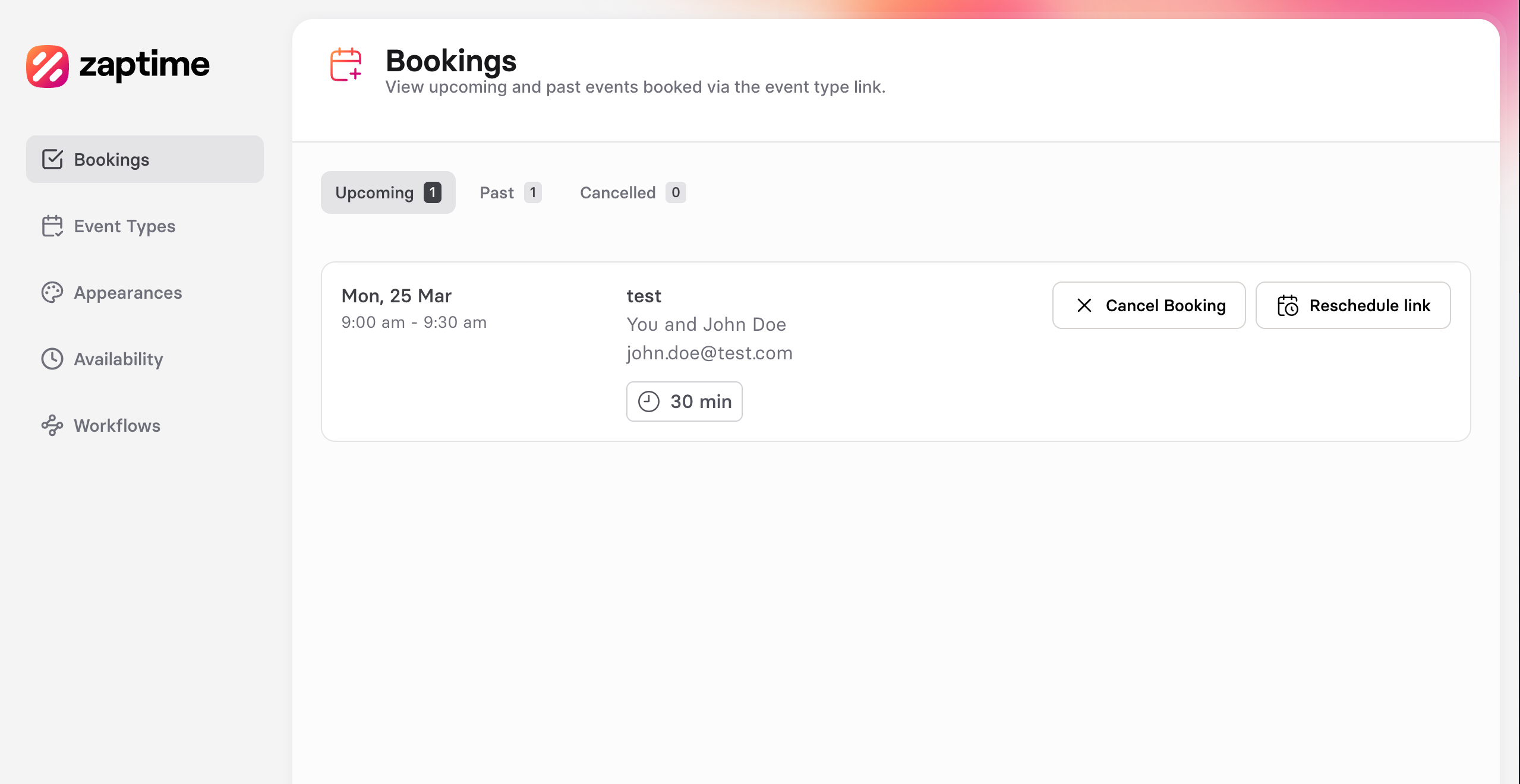Open Event Types in the sidebar

(x=124, y=226)
